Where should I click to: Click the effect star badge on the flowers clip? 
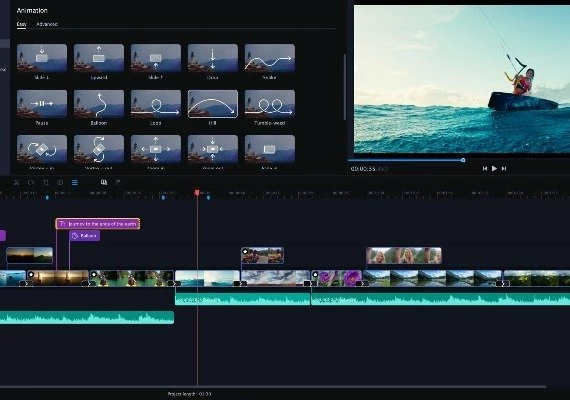[x=315, y=274]
